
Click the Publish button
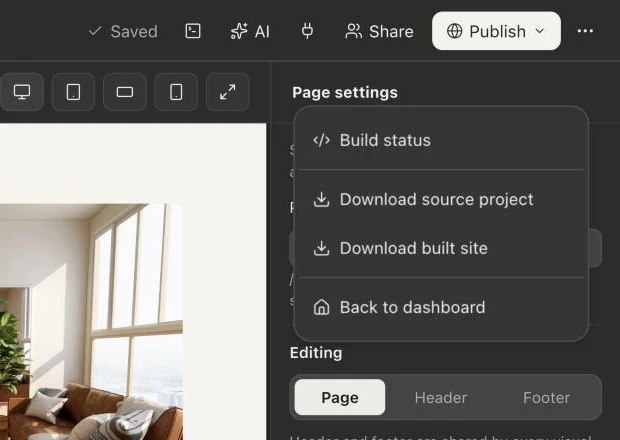[x=496, y=31]
